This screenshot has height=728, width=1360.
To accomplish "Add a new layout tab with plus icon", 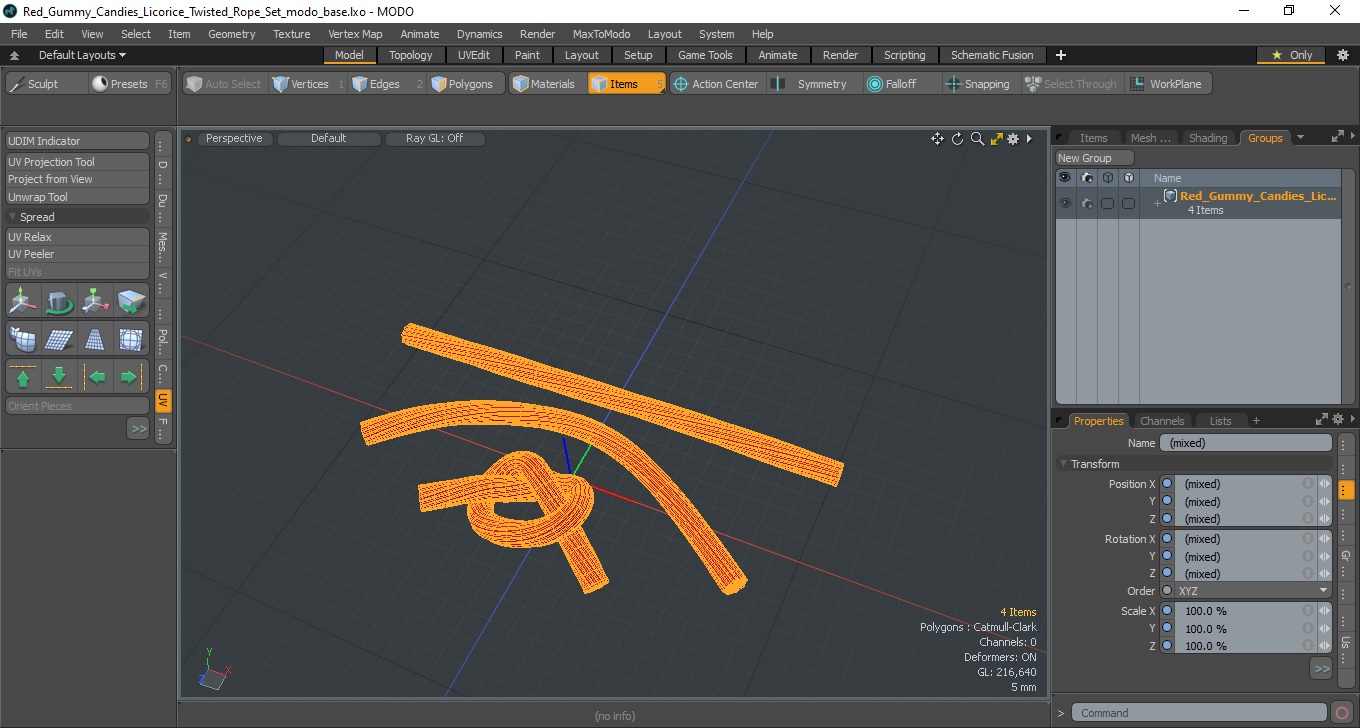I will pyautogui.click(x=1061, y=55).
